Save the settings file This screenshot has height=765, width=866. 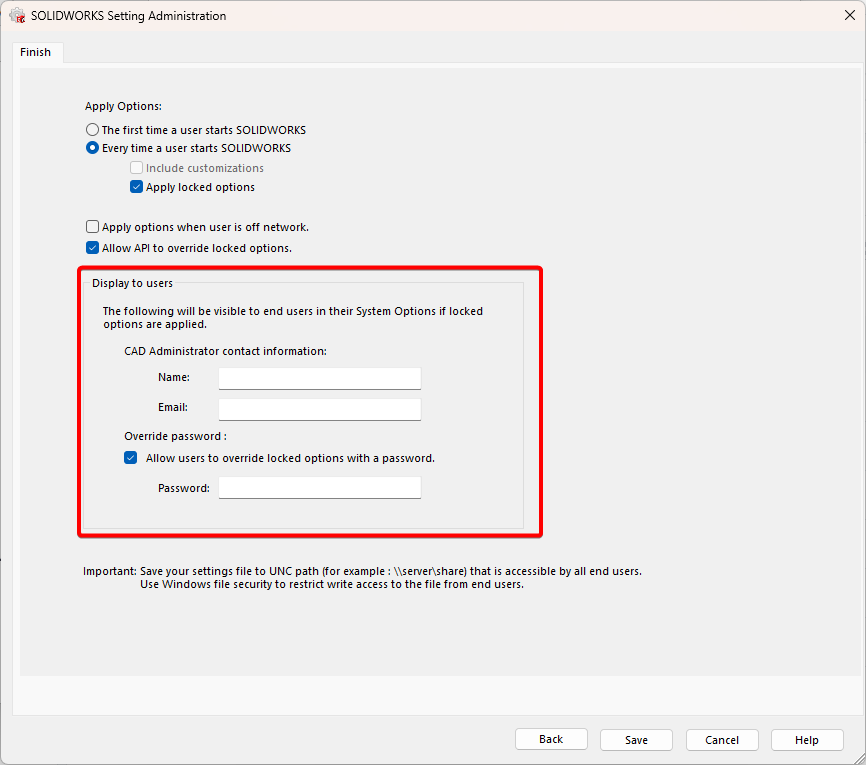636,740
